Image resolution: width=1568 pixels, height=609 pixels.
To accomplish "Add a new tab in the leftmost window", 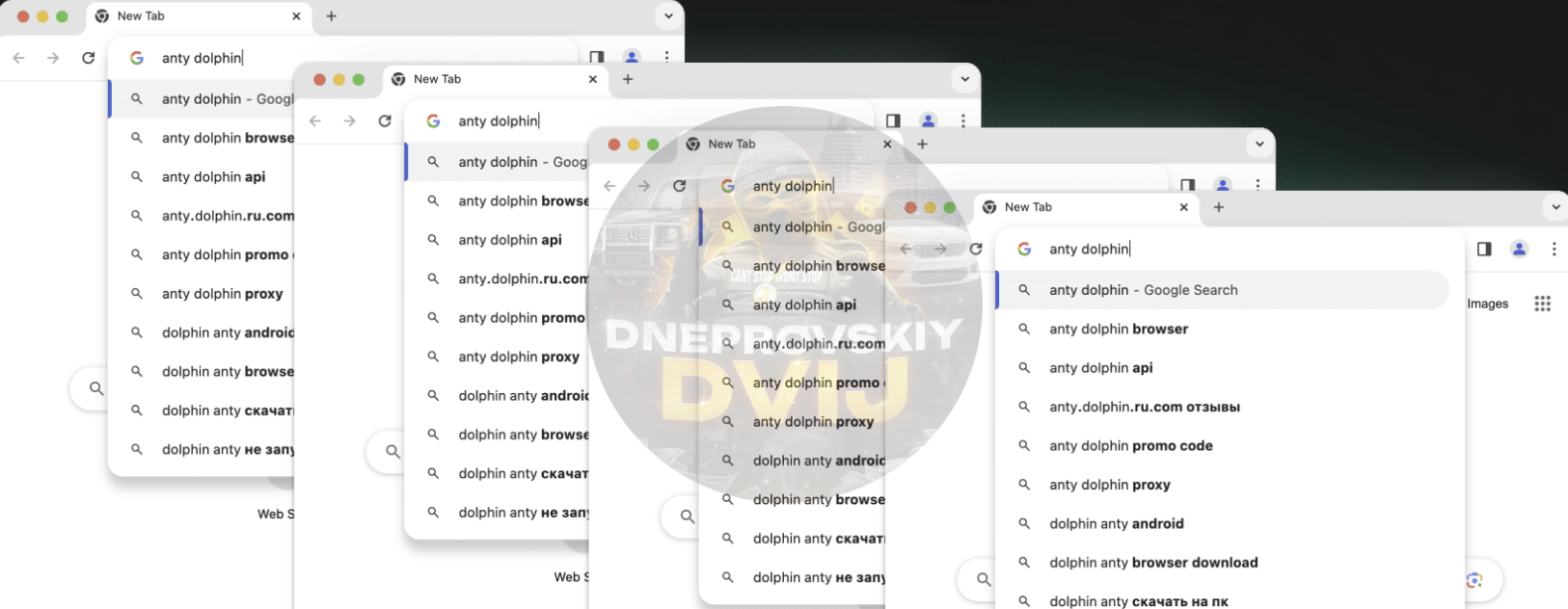I will tap(331, 16).
